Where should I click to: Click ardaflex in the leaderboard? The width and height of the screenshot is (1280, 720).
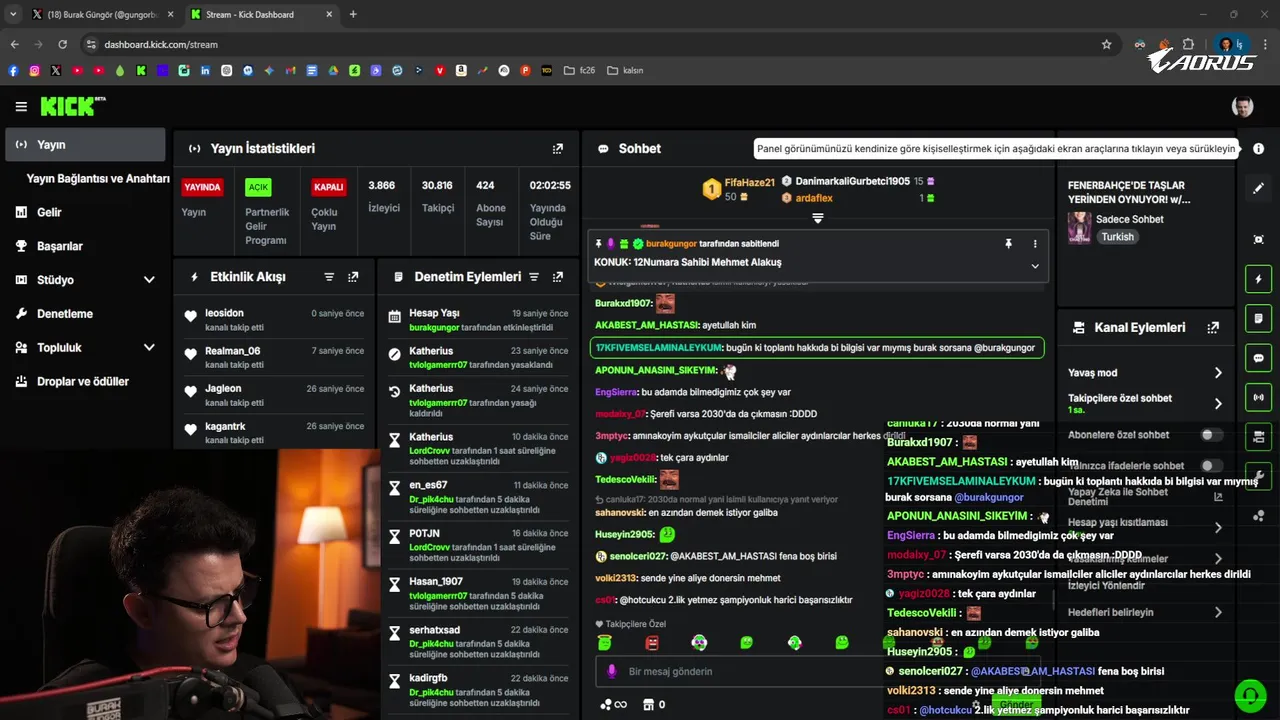813,198
